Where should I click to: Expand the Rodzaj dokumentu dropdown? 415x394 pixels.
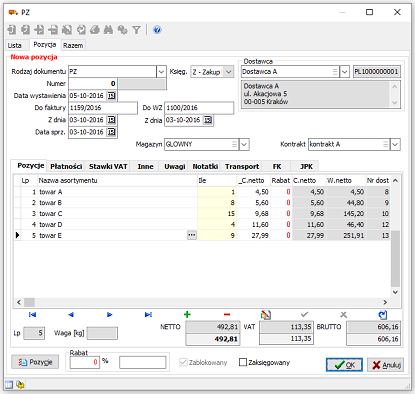pyautogui.click(x=161, y=72)
